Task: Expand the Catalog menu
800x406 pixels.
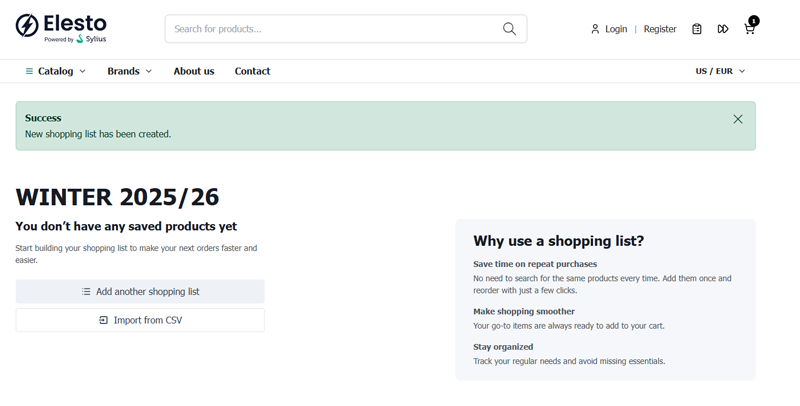Action: [x=56, y=71]
